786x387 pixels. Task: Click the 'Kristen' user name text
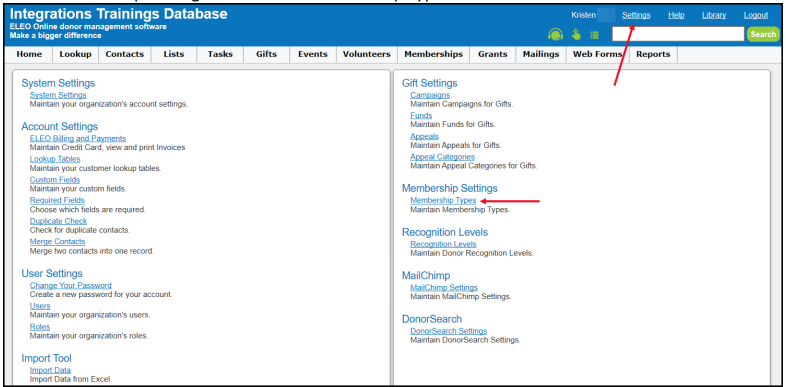pyautogui.click(x=583, y=15)
